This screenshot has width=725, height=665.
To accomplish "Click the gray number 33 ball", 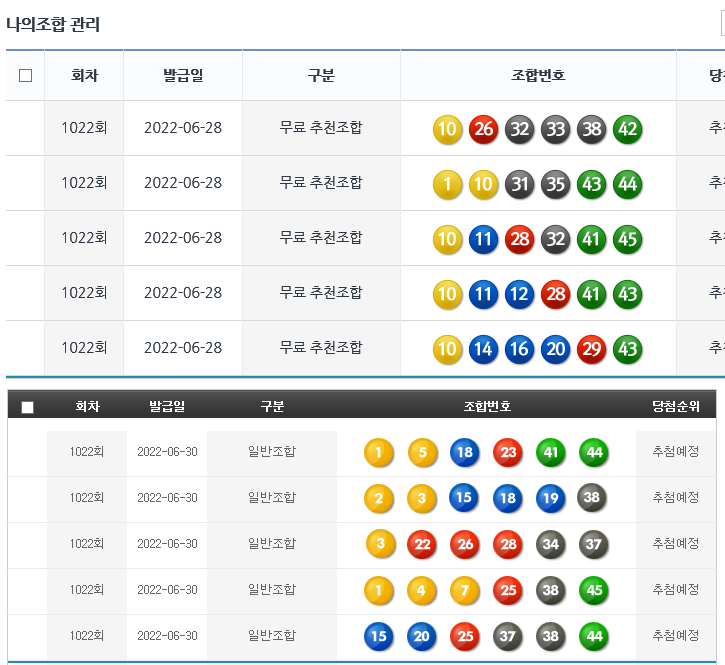I will click(x=556, y=129).
